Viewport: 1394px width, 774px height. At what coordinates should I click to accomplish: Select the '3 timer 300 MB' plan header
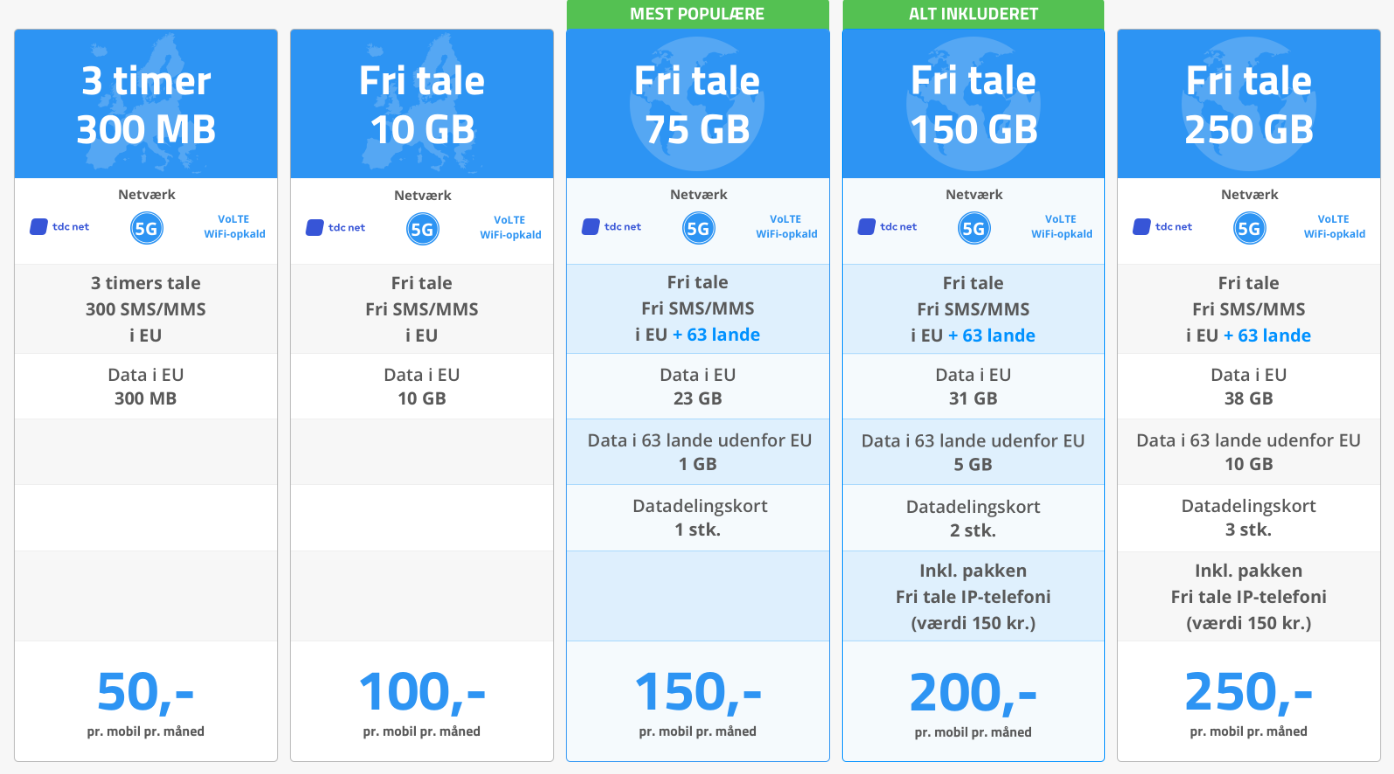pyautogui.click(x=146, y=104)
